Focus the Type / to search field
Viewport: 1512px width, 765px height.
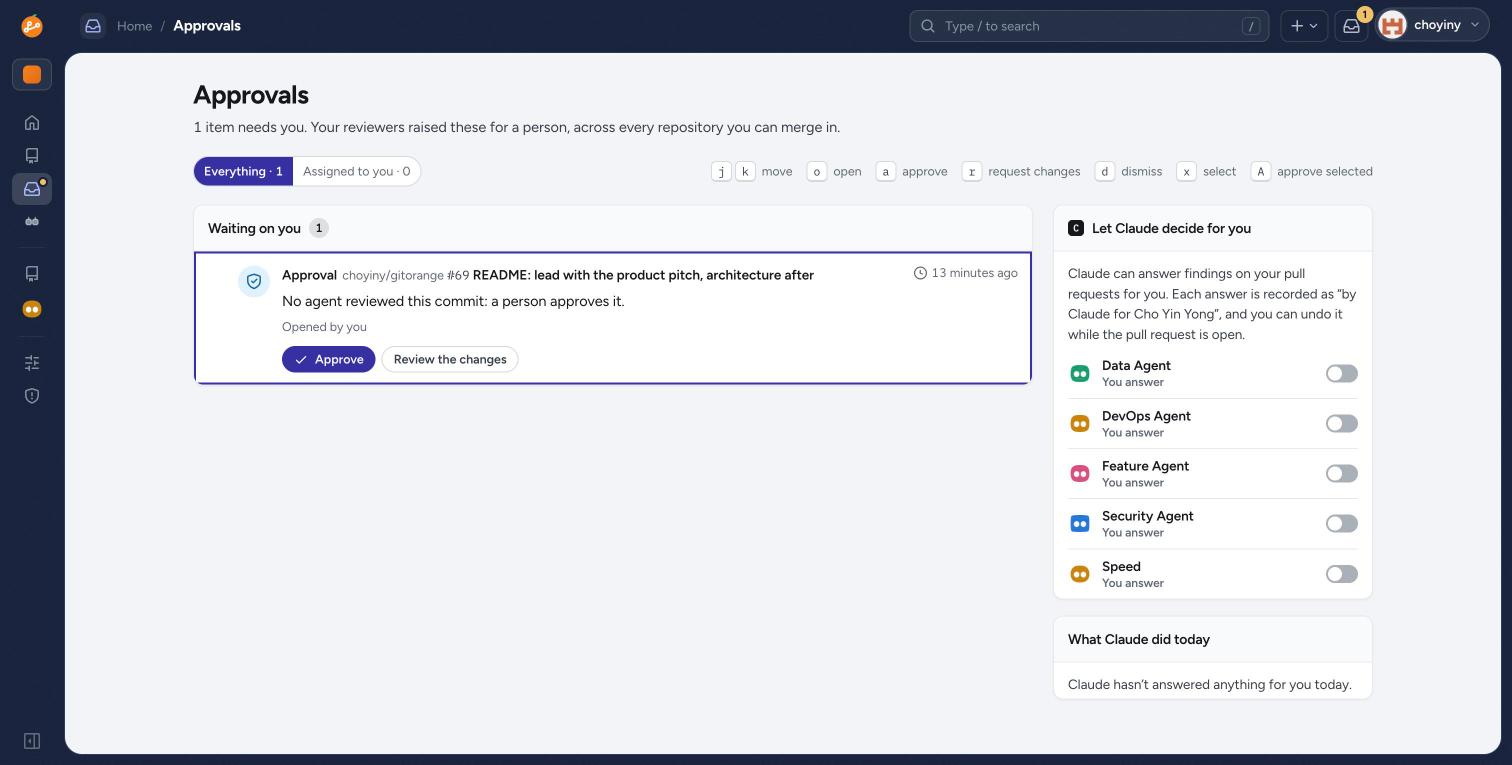click(x=1089, y=26)
